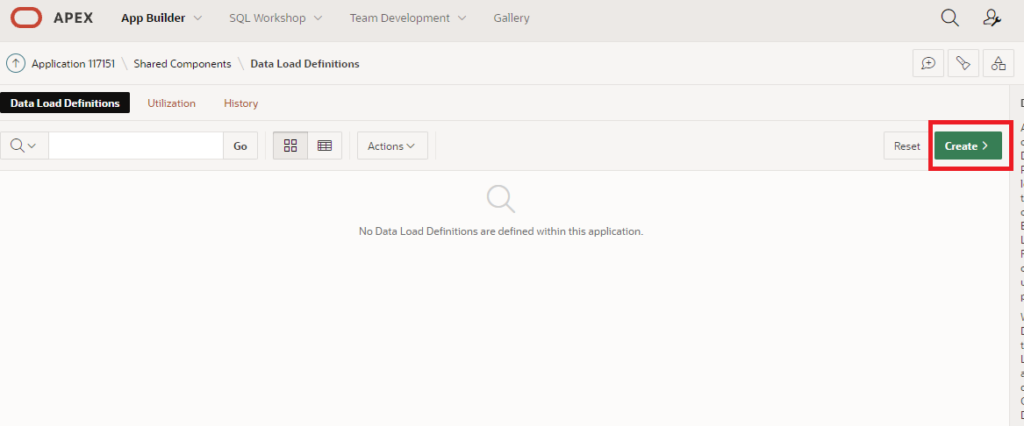Open the feedback comment icon

[928, 63]
